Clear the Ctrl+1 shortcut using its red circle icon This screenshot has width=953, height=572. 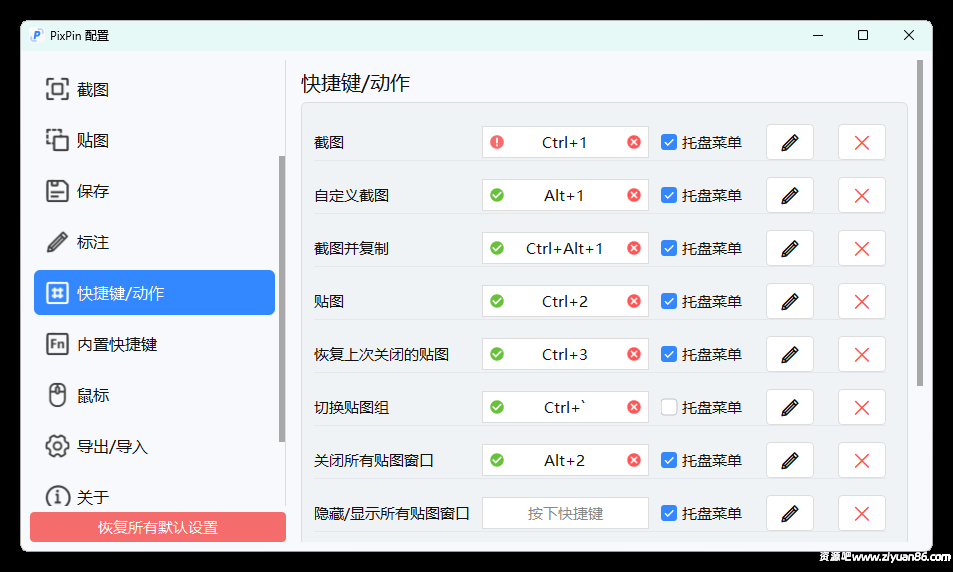click(x=634, y=143)
